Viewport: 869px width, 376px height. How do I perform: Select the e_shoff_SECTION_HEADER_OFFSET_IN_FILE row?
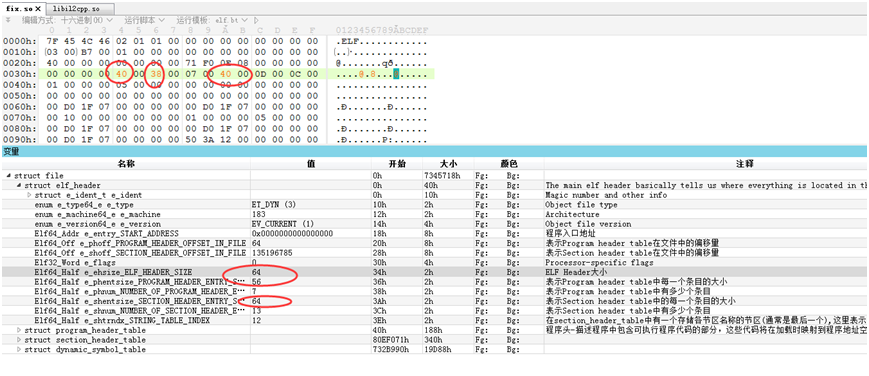point(434,253)
